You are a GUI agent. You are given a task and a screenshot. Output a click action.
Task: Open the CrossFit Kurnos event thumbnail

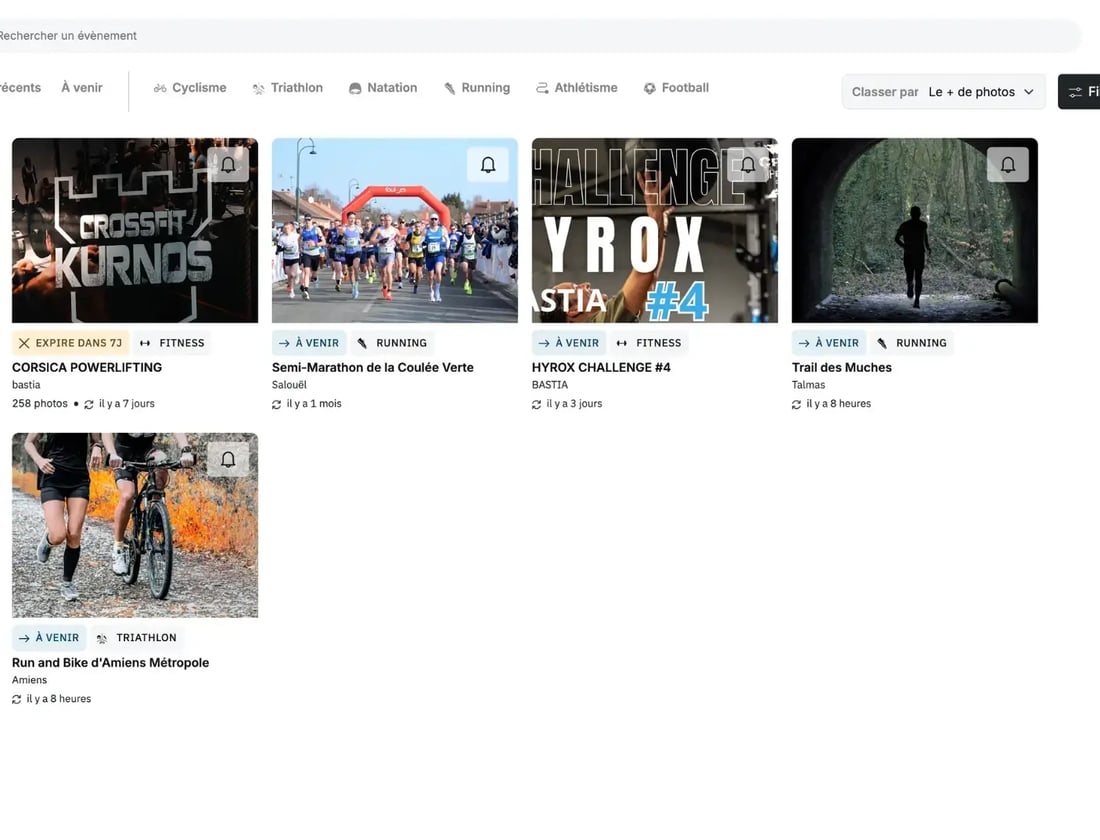point(135,230)
